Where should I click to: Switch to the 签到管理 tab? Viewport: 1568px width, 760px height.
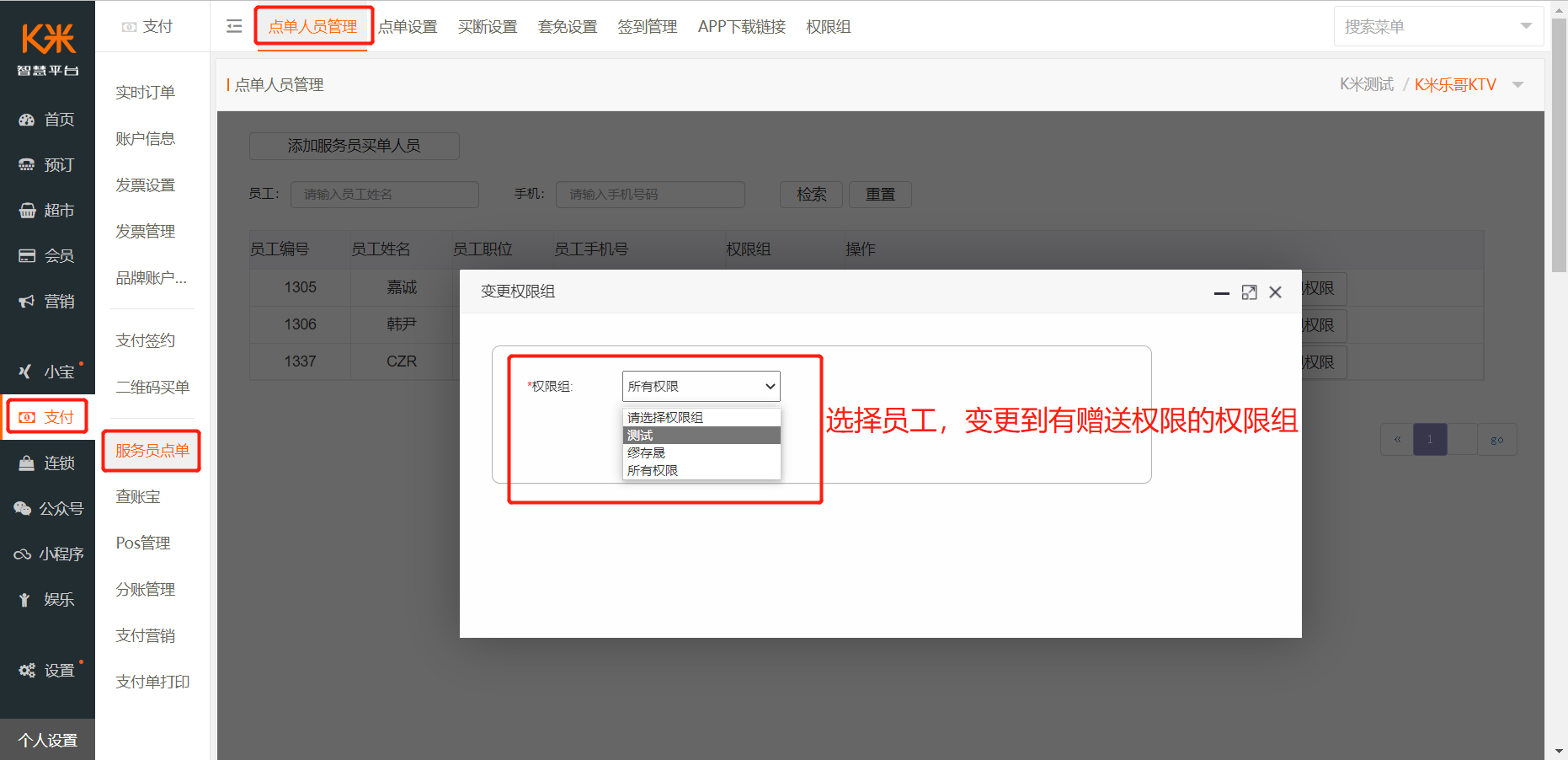(x=648, y=27)
